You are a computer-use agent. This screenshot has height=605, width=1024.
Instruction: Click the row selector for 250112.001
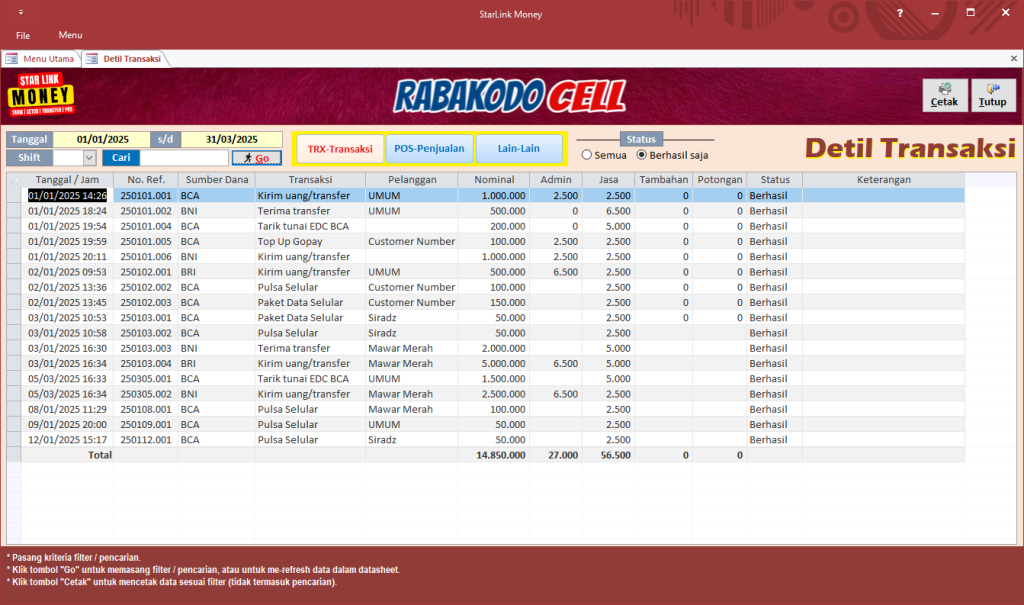(14, 440)
